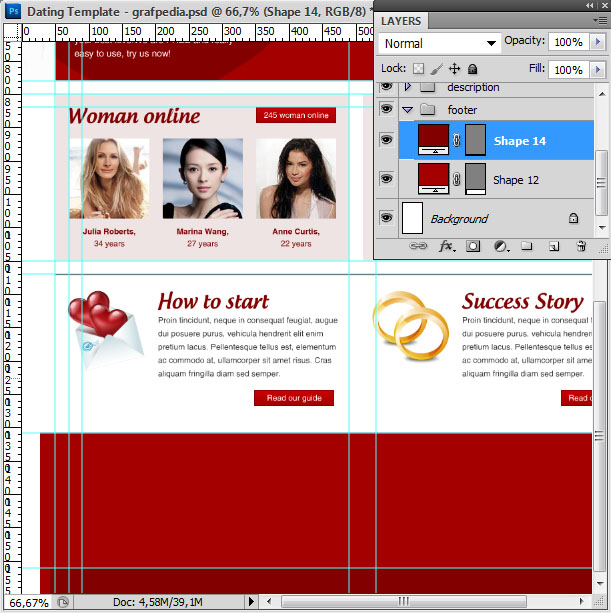The image size is (611, 613).
Task: Click Shape 12 mask link chain icon
Action: point(456,179)
